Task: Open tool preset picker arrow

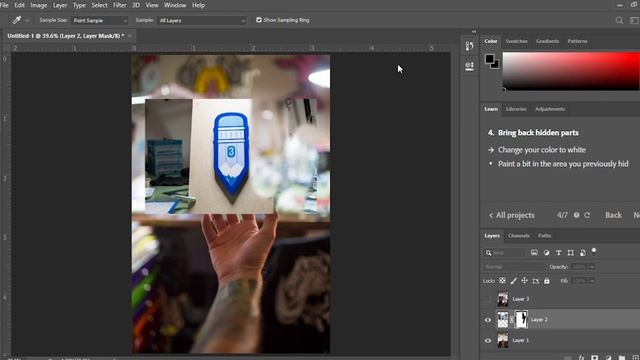Action: pyautogui.click(x=27, y=20)
